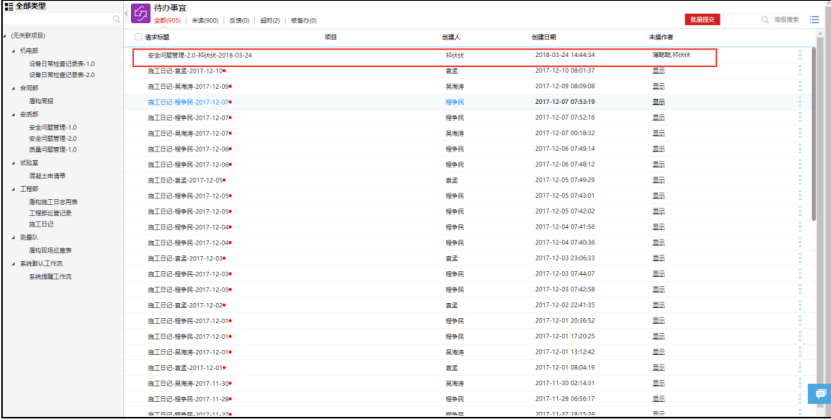The width and height of the screenshot is (831, 420).
Task: Click 显示 in the 2017-12-10 08:01:37 row
Action: (659, 71)
